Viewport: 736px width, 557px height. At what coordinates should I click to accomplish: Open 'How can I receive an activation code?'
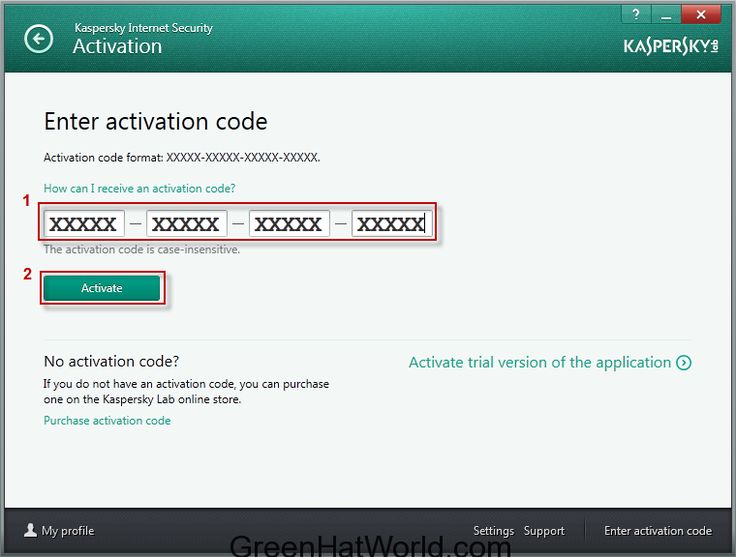click(139, 188)
